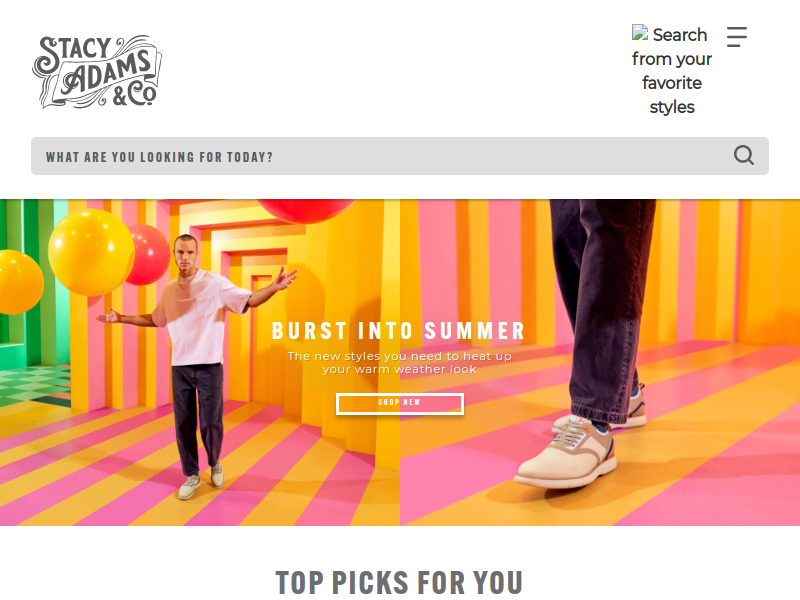Image resolution: width=800 pixels, height=600 pixels.
Task: Click the dark jeans leg in the banner
Action: click(602, 306)
